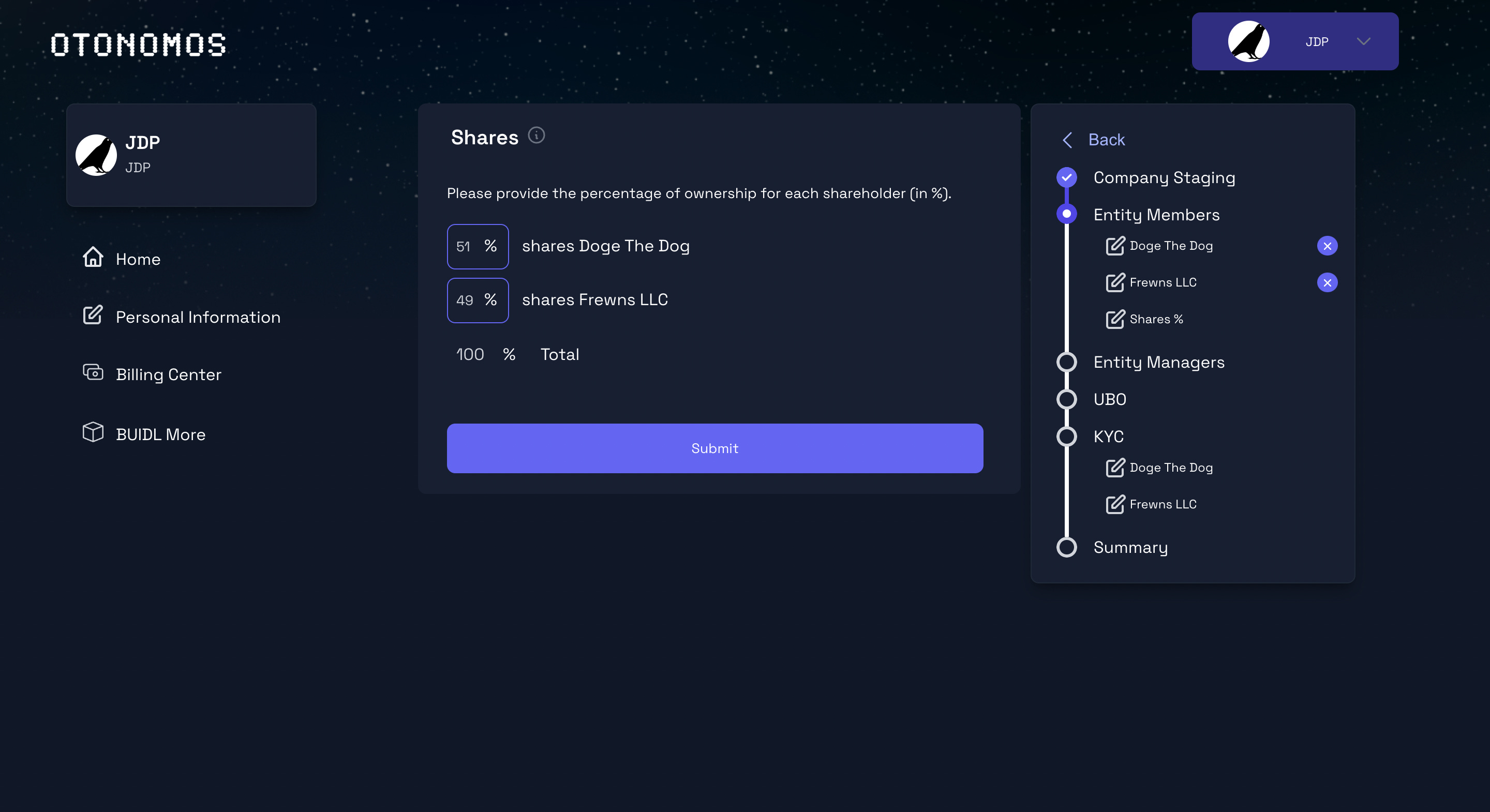Click the Billing Center card icon

93,372
